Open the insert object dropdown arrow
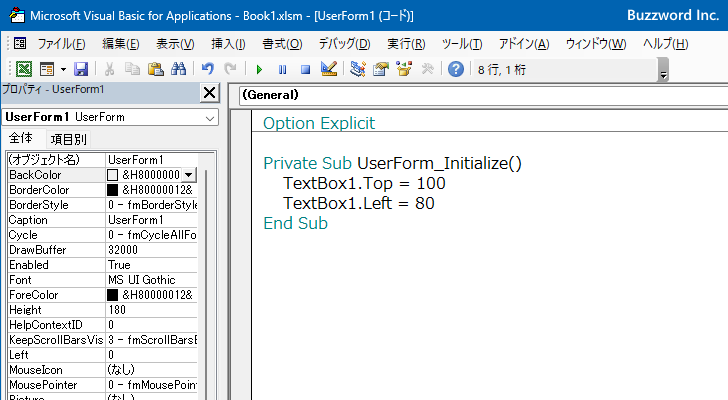Screen dimensions: 728x400 [63, 70]
